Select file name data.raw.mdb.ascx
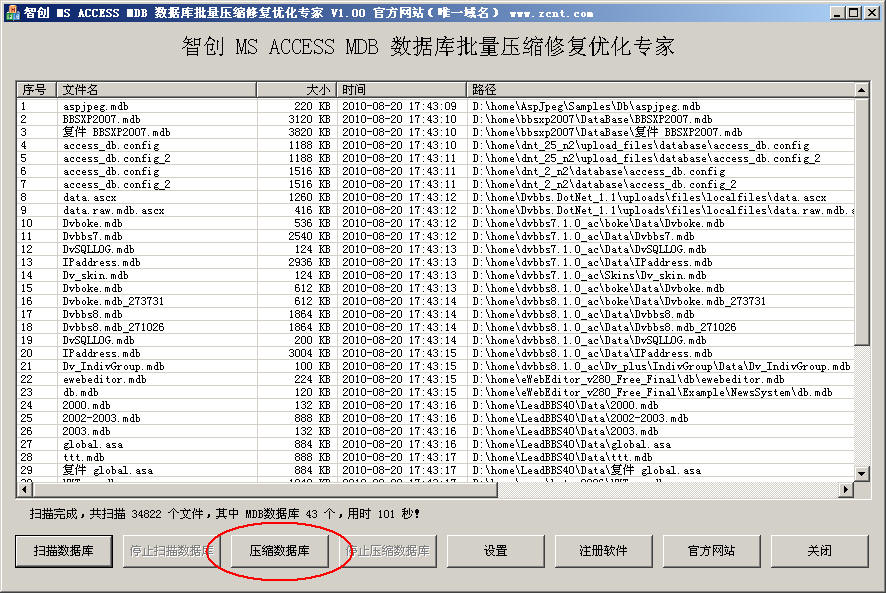The height and width of the screenshot is (593, 886). click(114, 210)
